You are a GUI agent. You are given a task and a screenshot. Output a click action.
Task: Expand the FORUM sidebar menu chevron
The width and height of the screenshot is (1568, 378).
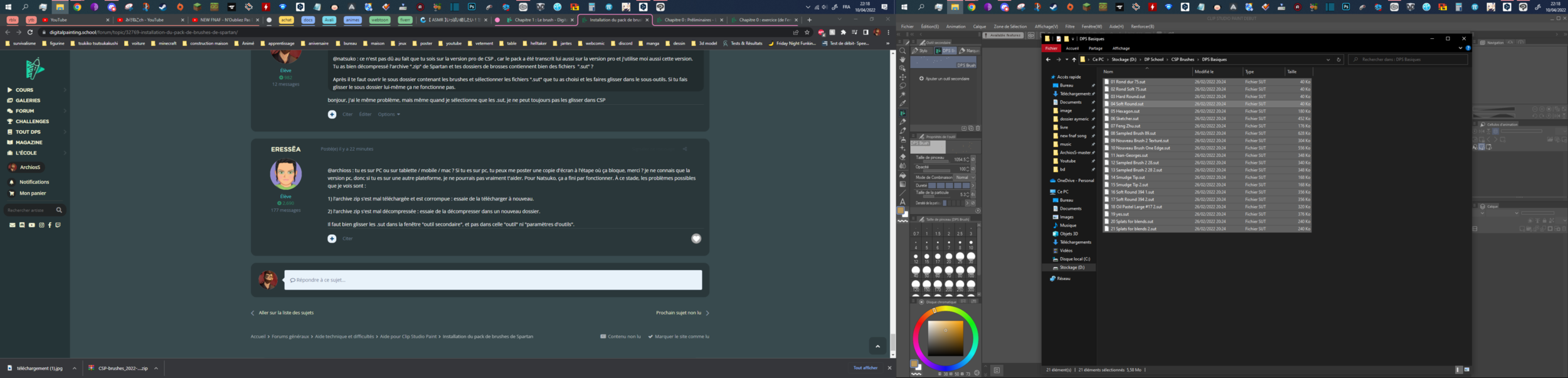click(x=65, y=111)
